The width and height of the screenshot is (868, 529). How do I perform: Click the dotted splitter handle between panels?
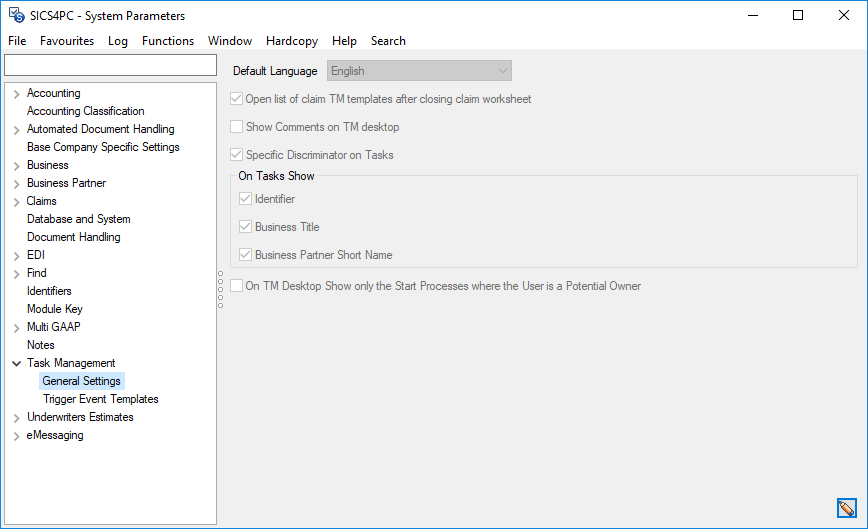pyautogui.click(x=220, y=289)
